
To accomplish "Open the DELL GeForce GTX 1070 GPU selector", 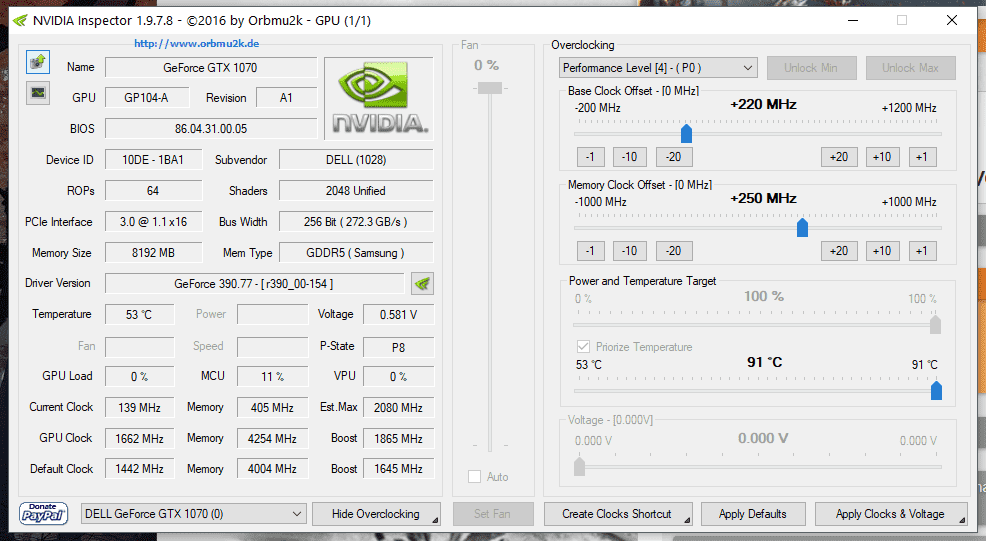I will pyautogui.click(x=194, y=514).
